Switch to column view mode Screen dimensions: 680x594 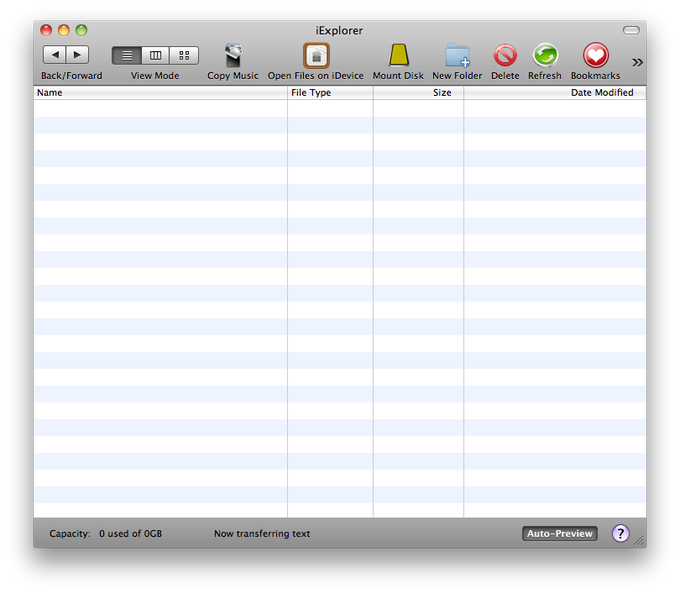click(155, 55)
